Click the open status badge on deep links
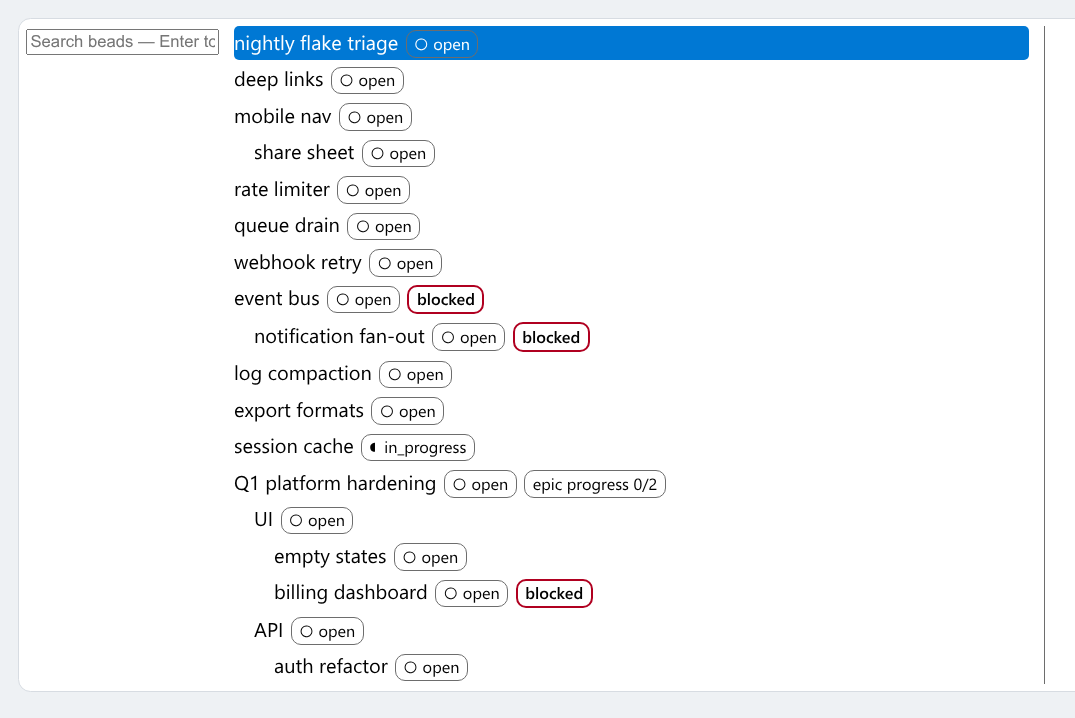The width and height of the screenshot is (1075, 718). [x=367, y=81]
